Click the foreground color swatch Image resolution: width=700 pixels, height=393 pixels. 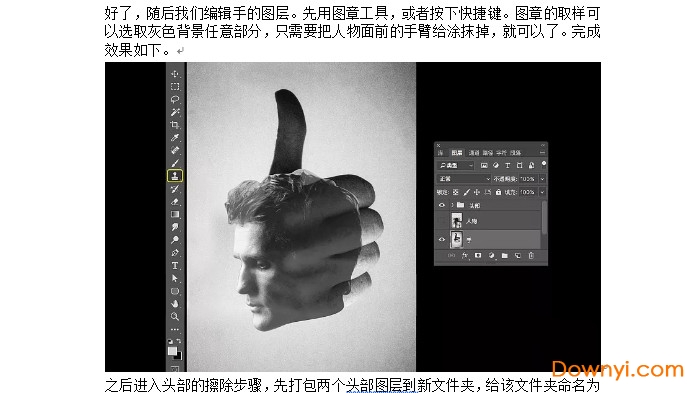[172, 351]
